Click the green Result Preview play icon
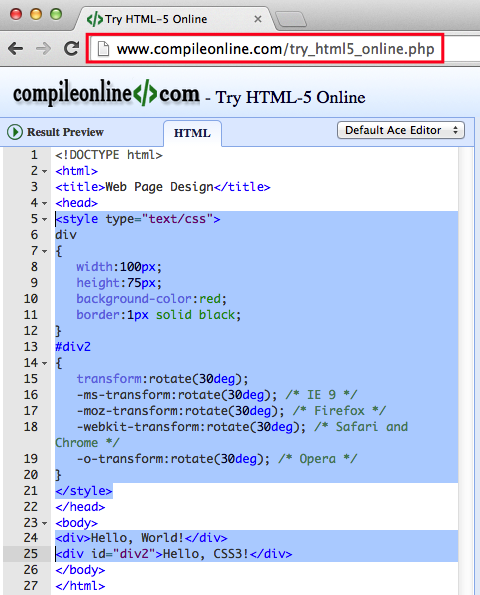This screenshot has width=480, height=595. coord(15,132)
